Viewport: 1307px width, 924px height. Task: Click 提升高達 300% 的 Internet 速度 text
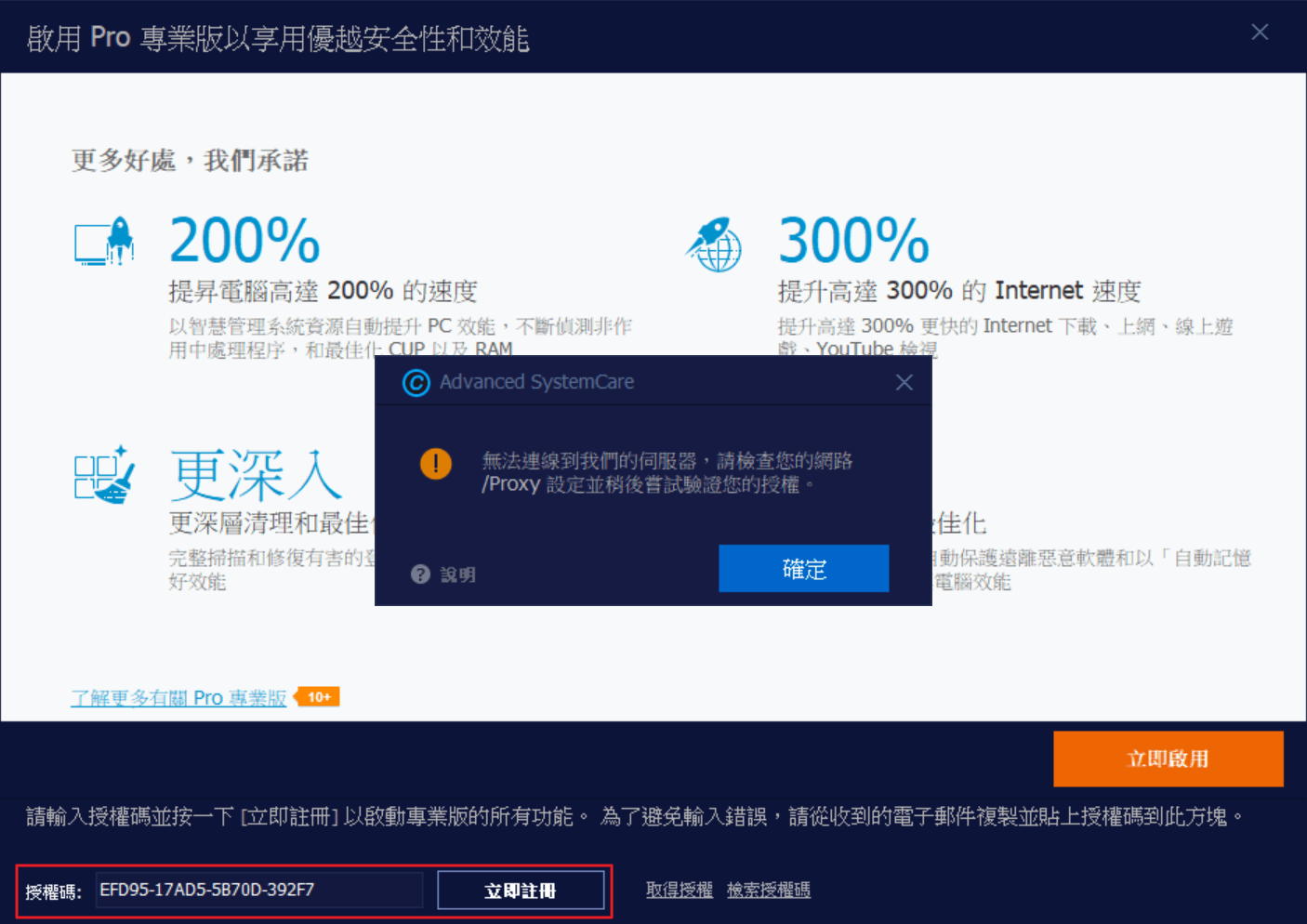click(x=959, y=291)
